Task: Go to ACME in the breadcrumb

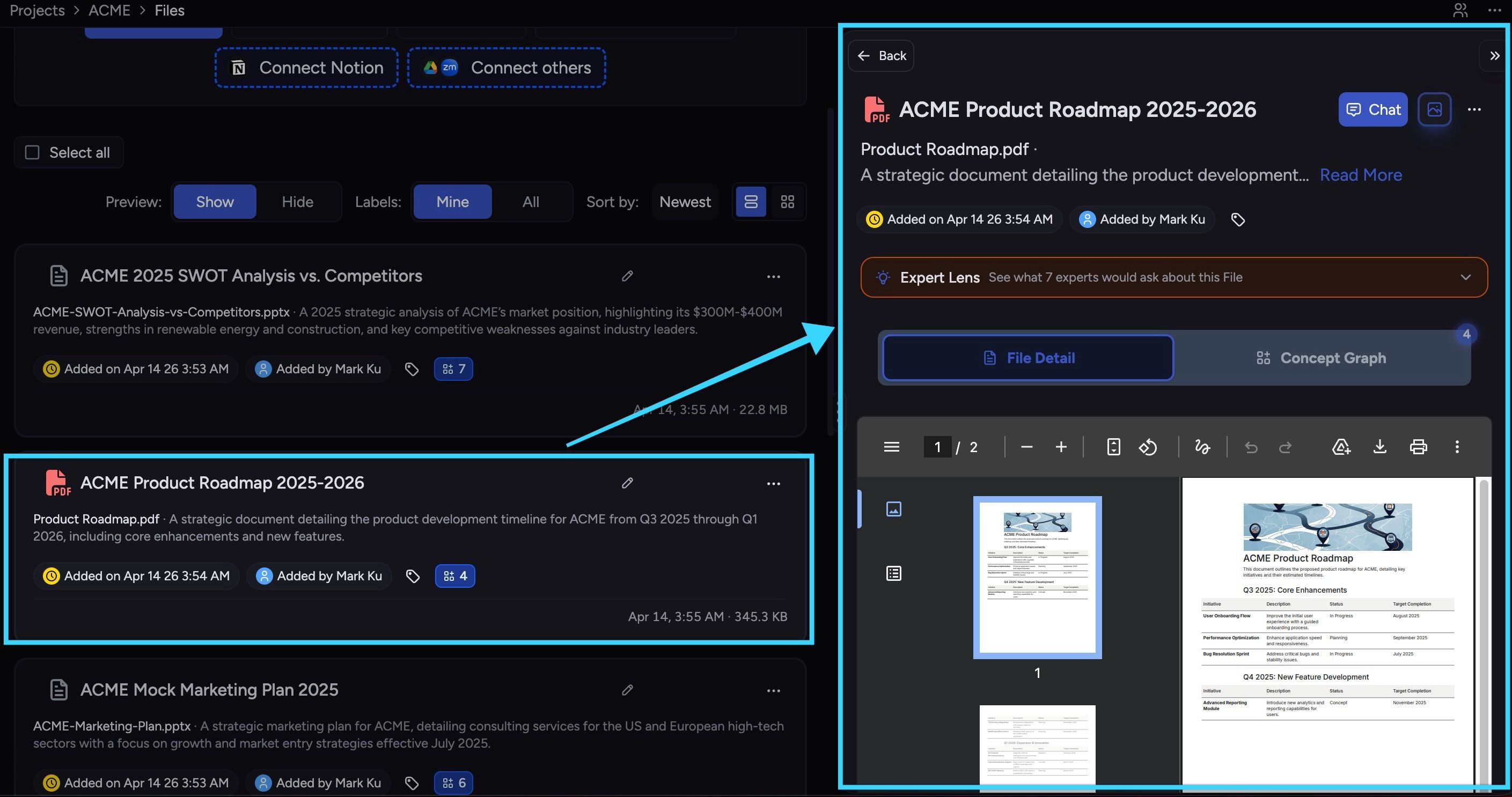Action: coord(109,11)
